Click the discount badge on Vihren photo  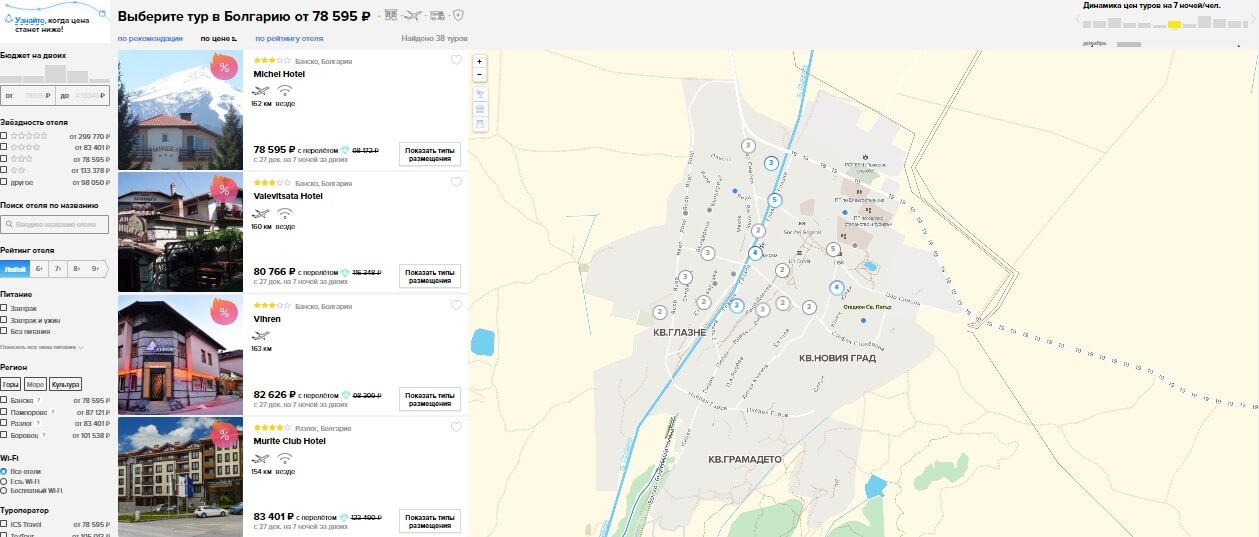[x=224, y=313]
